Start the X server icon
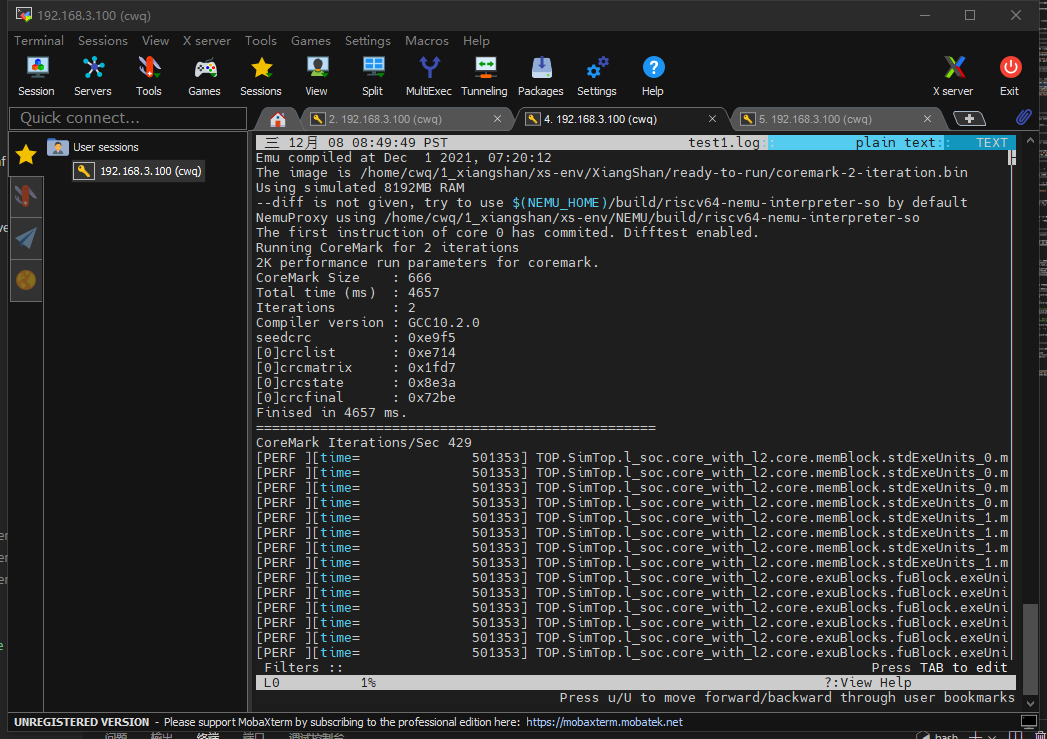This screenshot has width=1047, height=739. tap(953, 77)
